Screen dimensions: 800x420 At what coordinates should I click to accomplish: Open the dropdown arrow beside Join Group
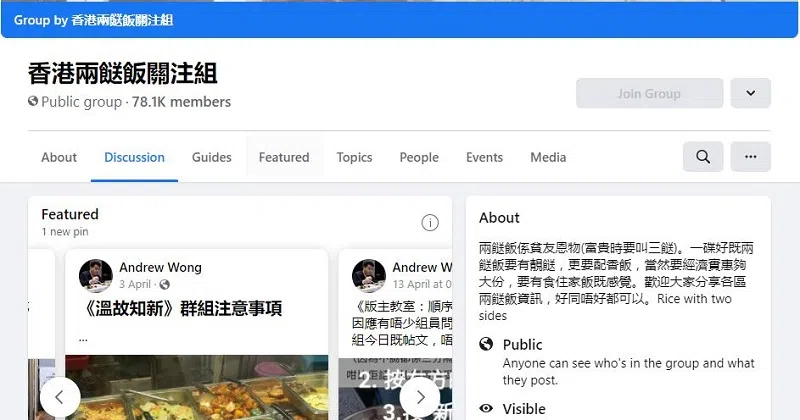751,93
